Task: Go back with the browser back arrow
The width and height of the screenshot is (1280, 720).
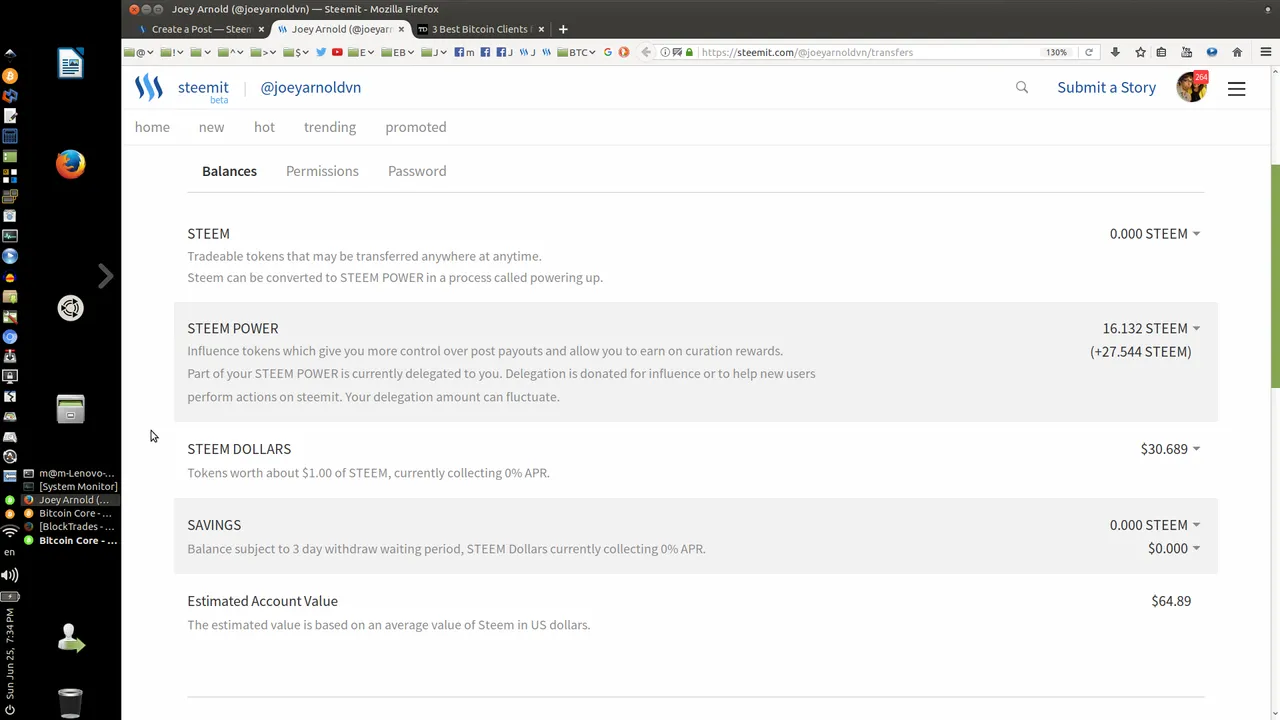Action: (x=646, y=52)
